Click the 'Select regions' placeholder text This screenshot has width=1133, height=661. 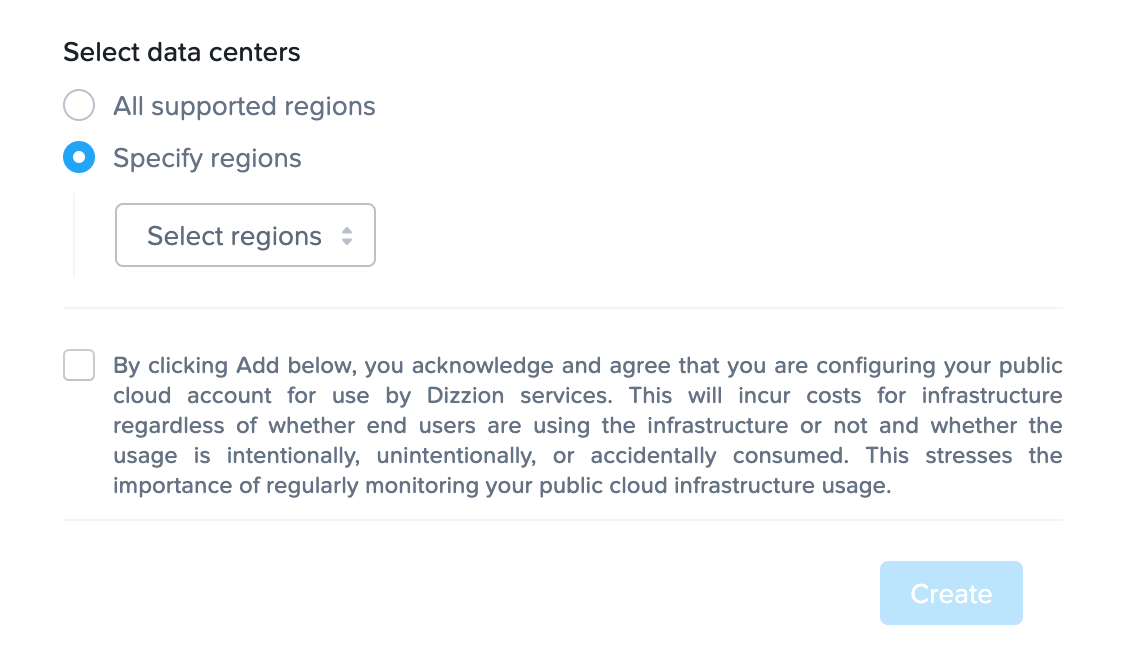[x=234, y=236]
